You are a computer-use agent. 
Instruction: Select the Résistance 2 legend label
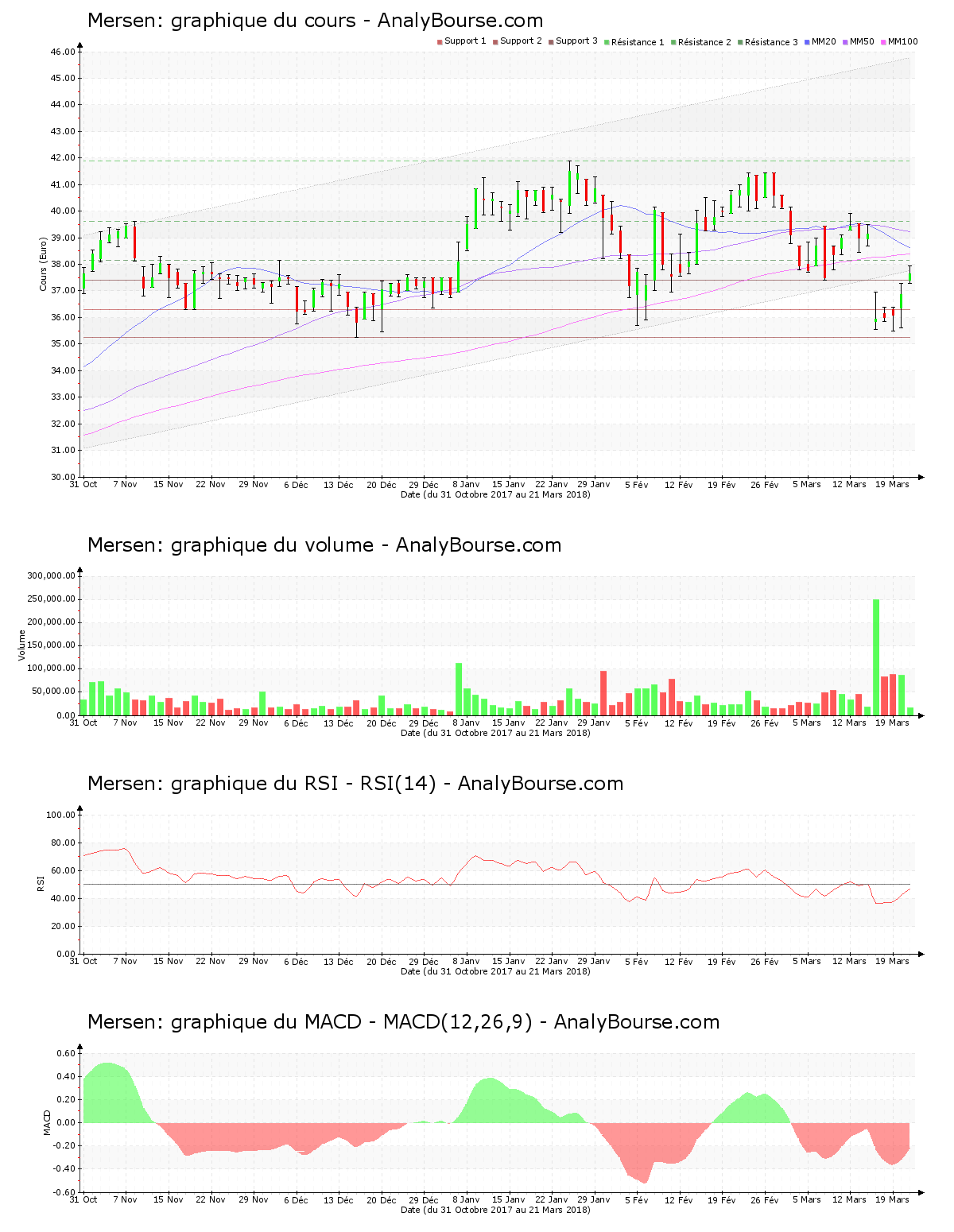click(704, 42)
